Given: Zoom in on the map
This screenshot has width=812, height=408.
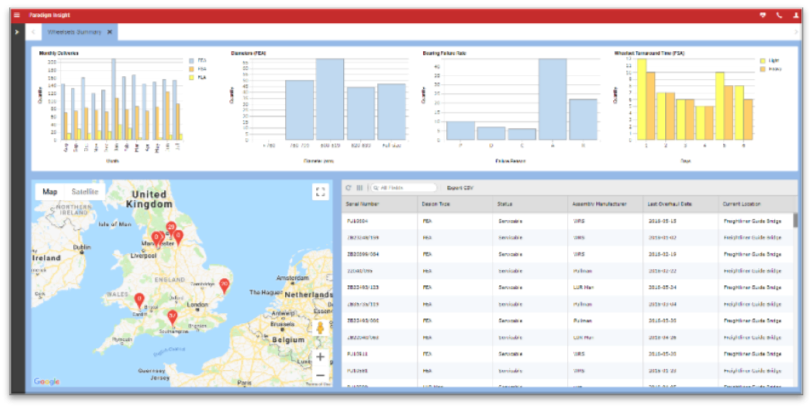Looking at the screenshot, I should coord(320,356).
